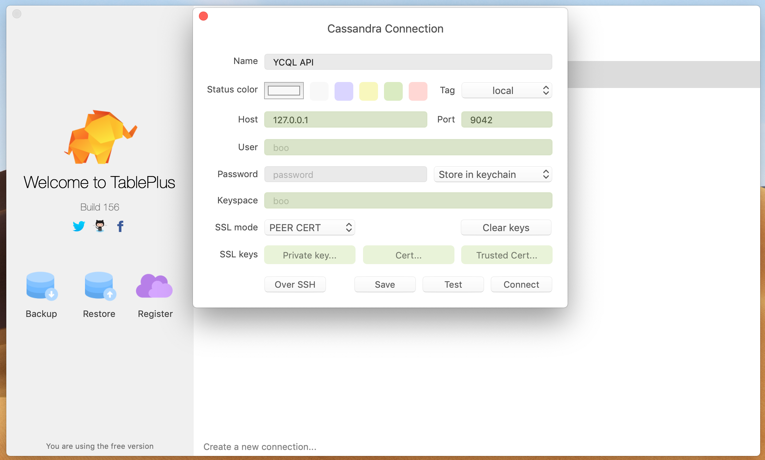Open the Tag dropdown set to local
Image resolution: width=765 pixels, height=460 pixels.
[x=506, y=90]
